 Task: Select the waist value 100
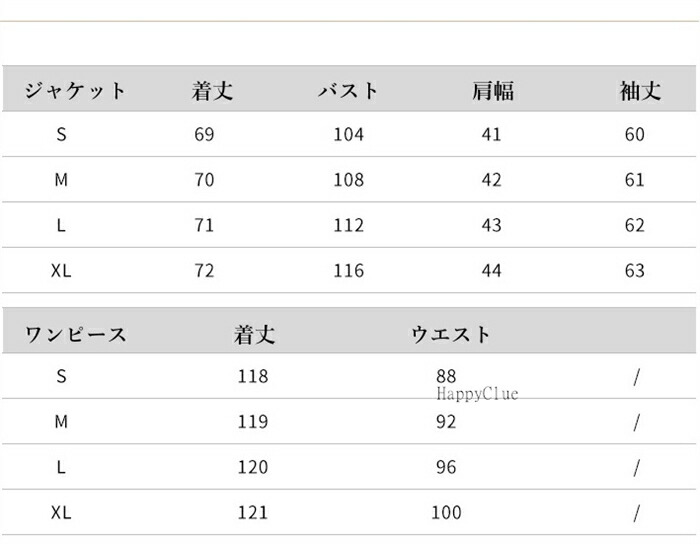(446, 513)
